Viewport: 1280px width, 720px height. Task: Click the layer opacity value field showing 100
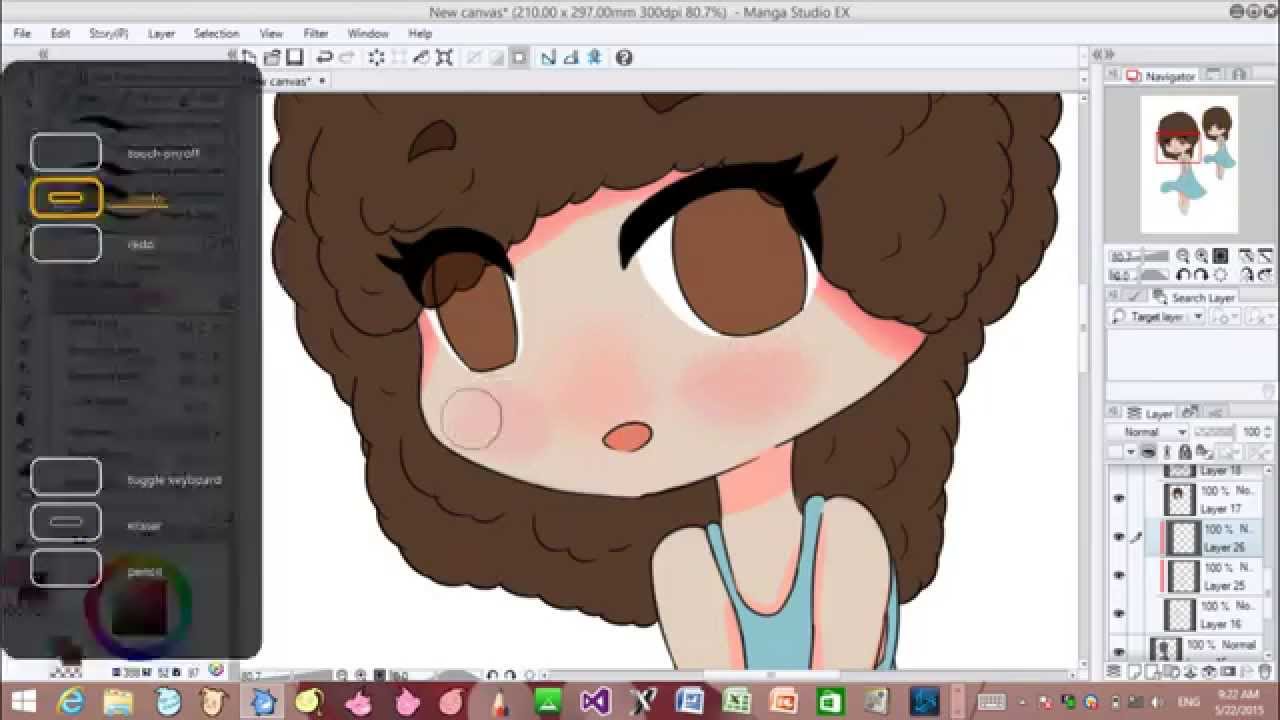pos(1251,432)
